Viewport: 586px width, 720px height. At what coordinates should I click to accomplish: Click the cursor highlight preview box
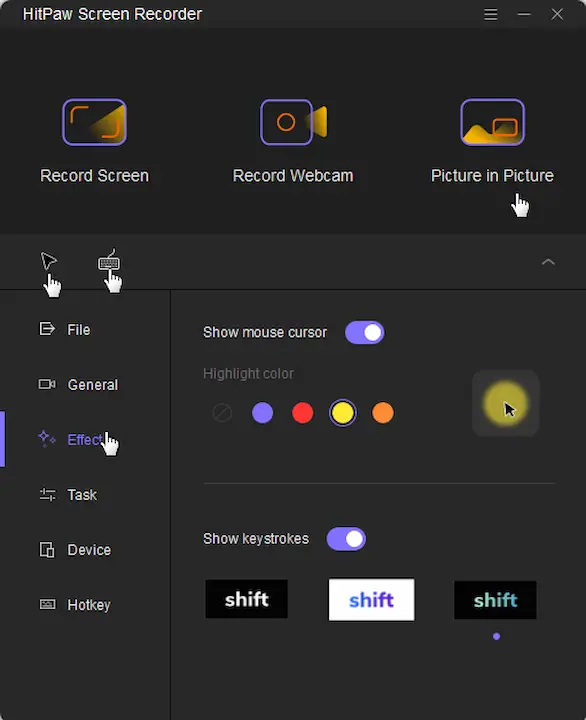(506, 403)
